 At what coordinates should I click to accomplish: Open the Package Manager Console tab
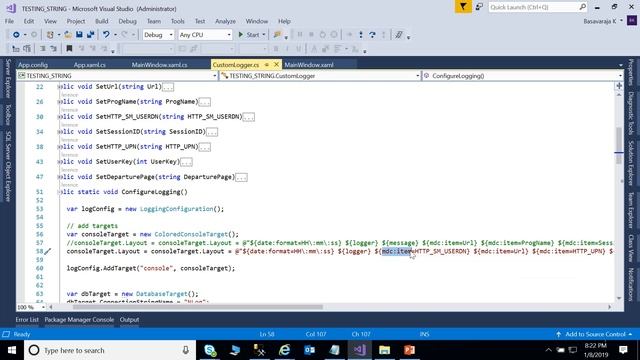point(79,320)
